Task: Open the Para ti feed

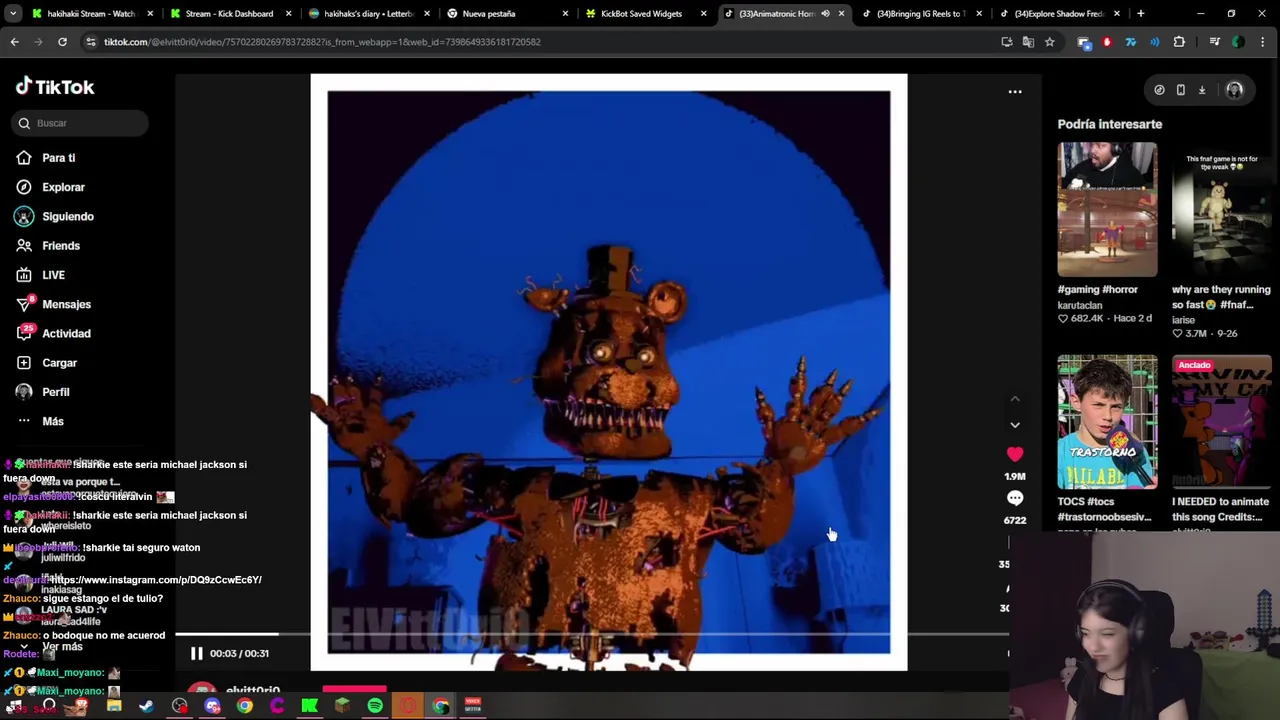Action: pyautogui.click(x=58, y=158)
